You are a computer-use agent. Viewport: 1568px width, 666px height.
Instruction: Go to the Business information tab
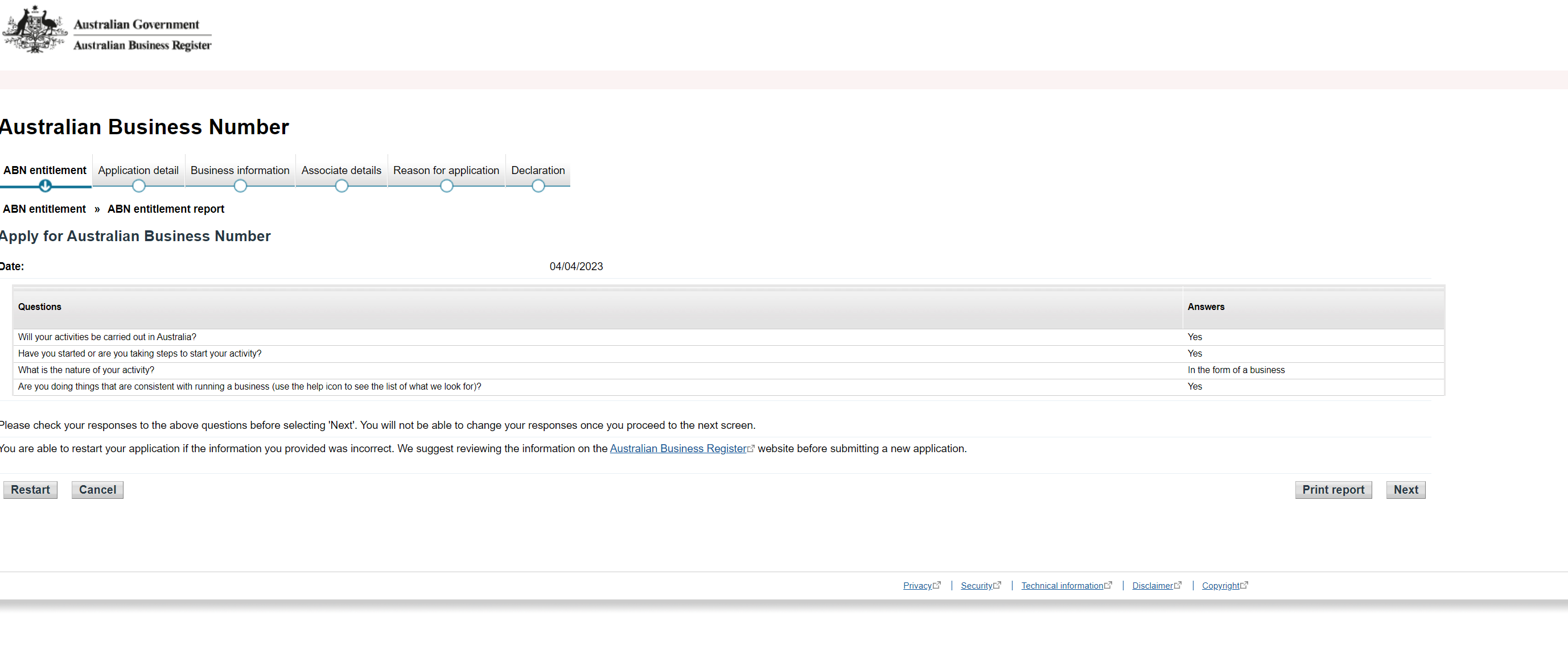240,170
